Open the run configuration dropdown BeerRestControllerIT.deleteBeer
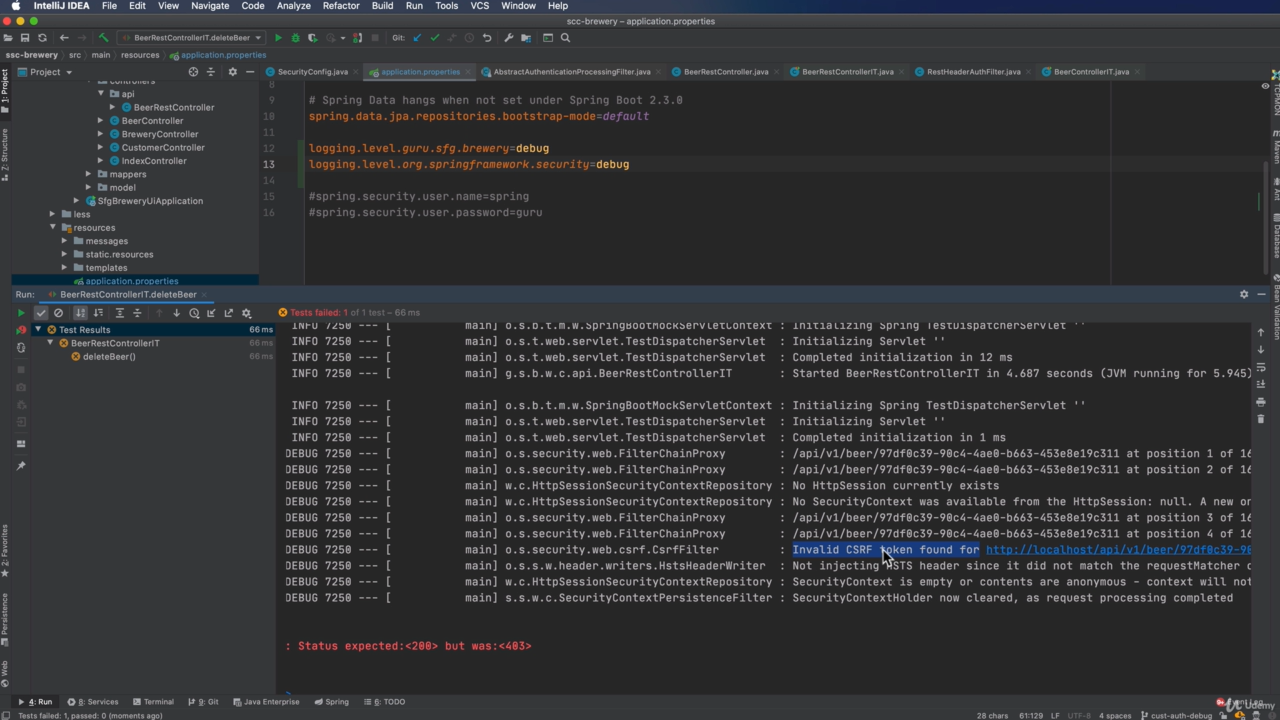This screenshot has height=720, width=1280. coord(190,38)
